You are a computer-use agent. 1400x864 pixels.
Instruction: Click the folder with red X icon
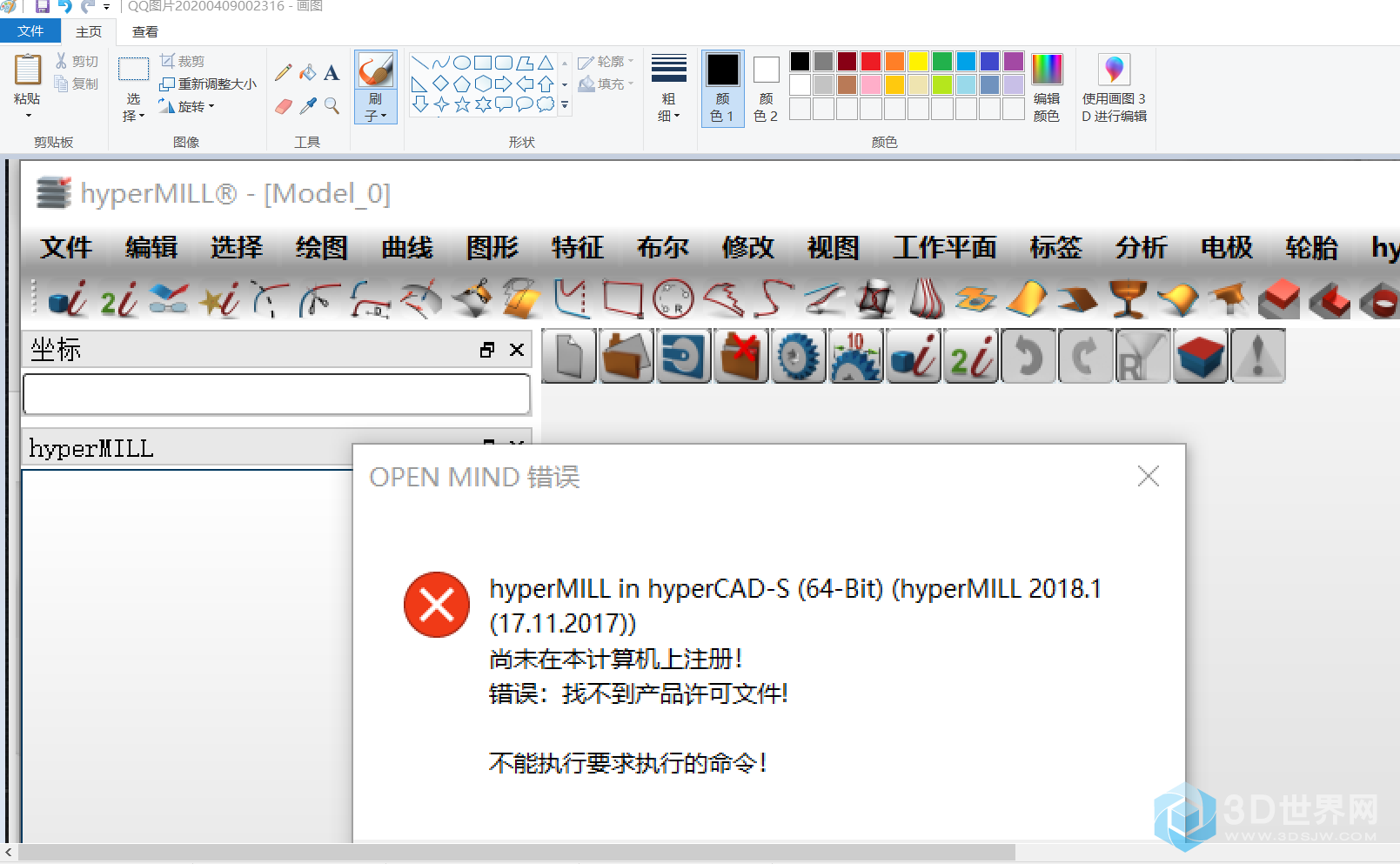click(741, 356)
